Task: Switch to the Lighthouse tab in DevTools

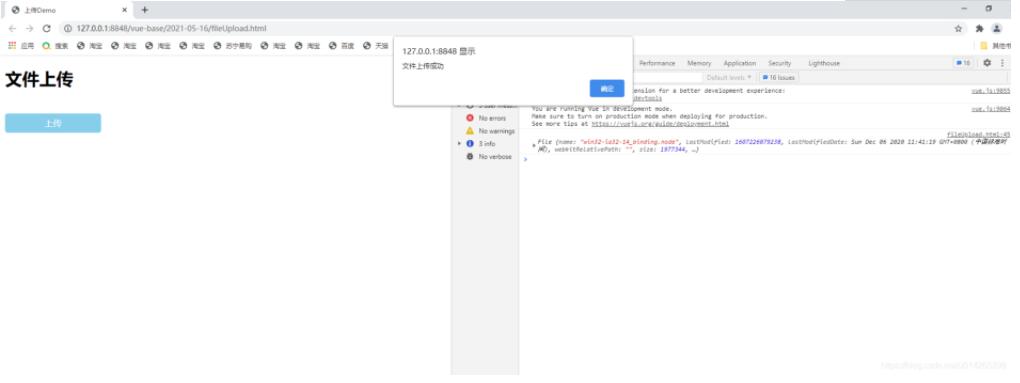Action: 824,63
